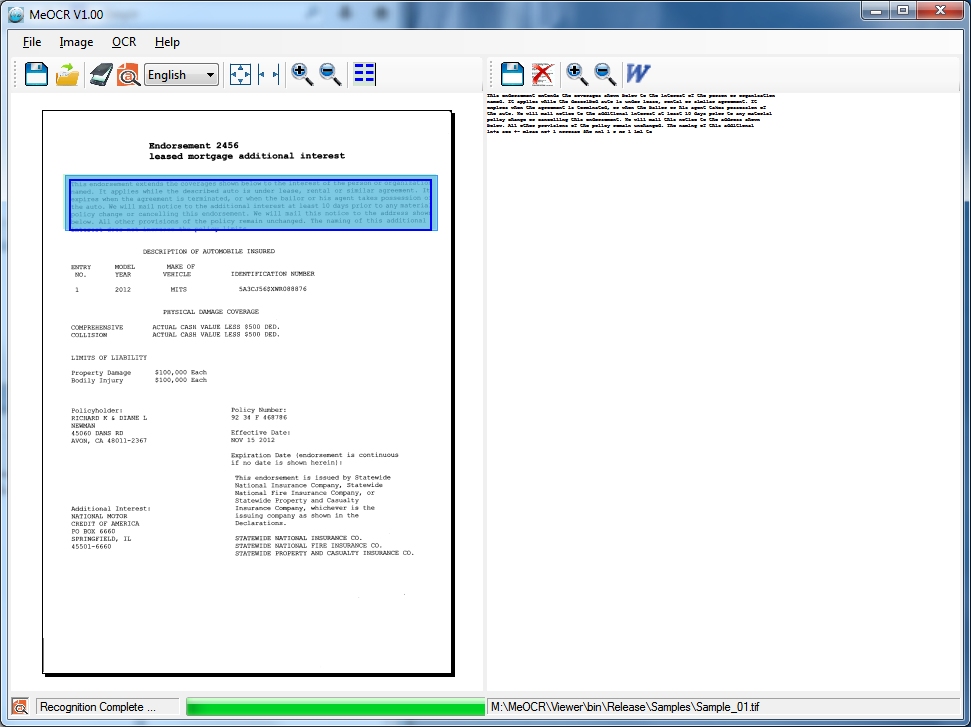The width and height of the screenshot is (971, 727).
Task: Acquire an image with the scanner icon
Action: point(100,74)
